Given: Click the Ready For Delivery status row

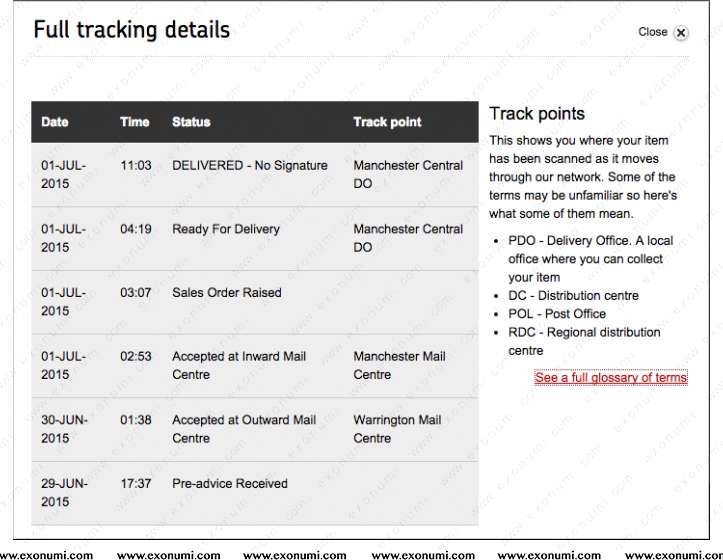Looking at the screenshot, I should (226, 229).
